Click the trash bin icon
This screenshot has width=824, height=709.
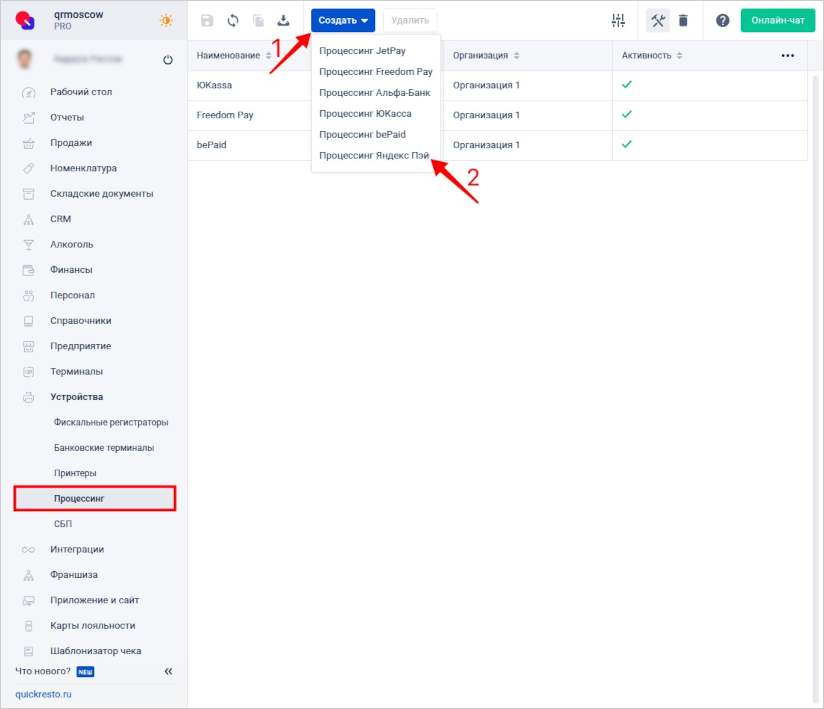[683, 21]
